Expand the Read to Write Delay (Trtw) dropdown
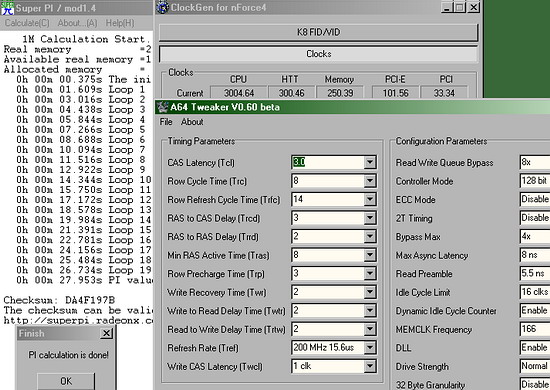550x390 pixels. tap(370, 329)
